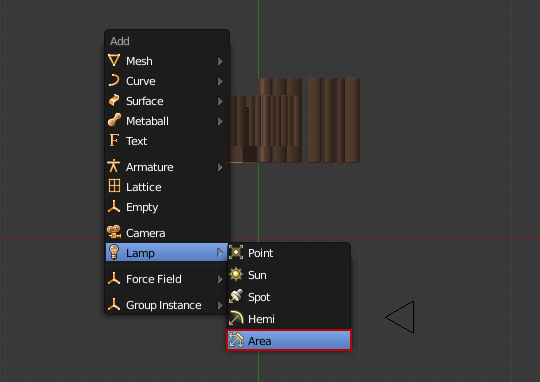Click the Text F icon

114,140
